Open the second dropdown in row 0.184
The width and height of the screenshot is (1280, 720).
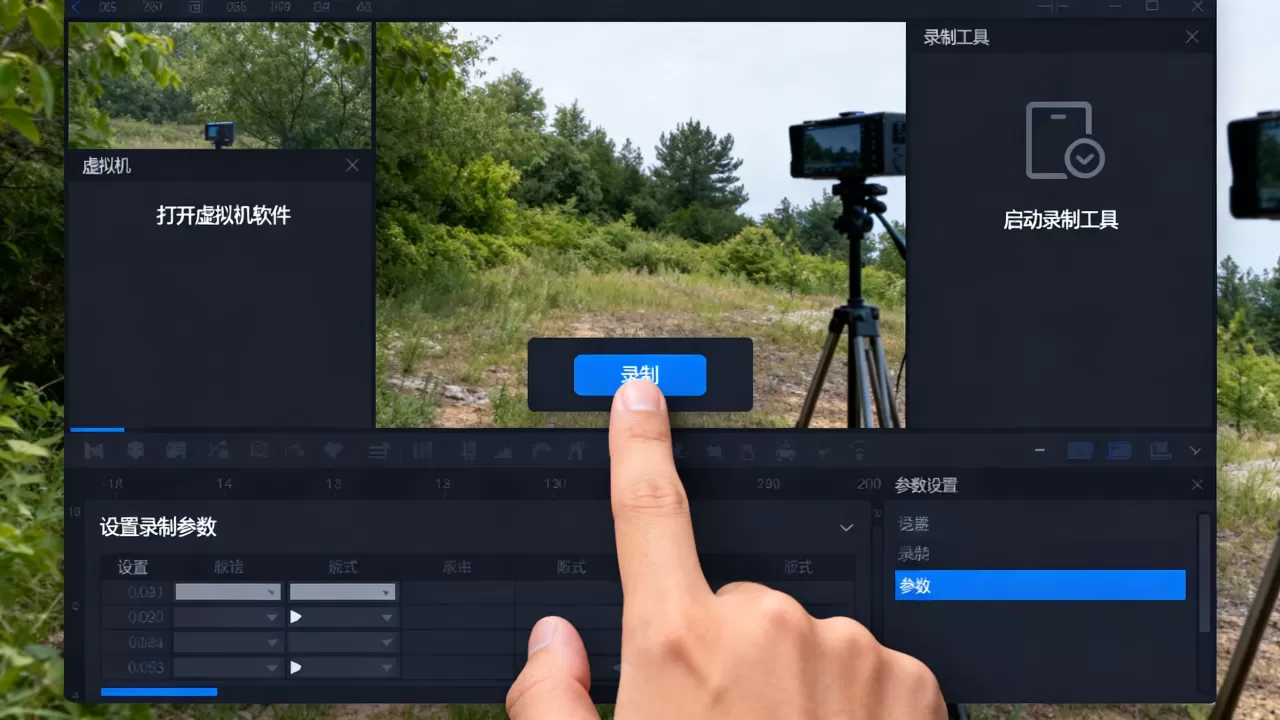[x=342, y=642]
